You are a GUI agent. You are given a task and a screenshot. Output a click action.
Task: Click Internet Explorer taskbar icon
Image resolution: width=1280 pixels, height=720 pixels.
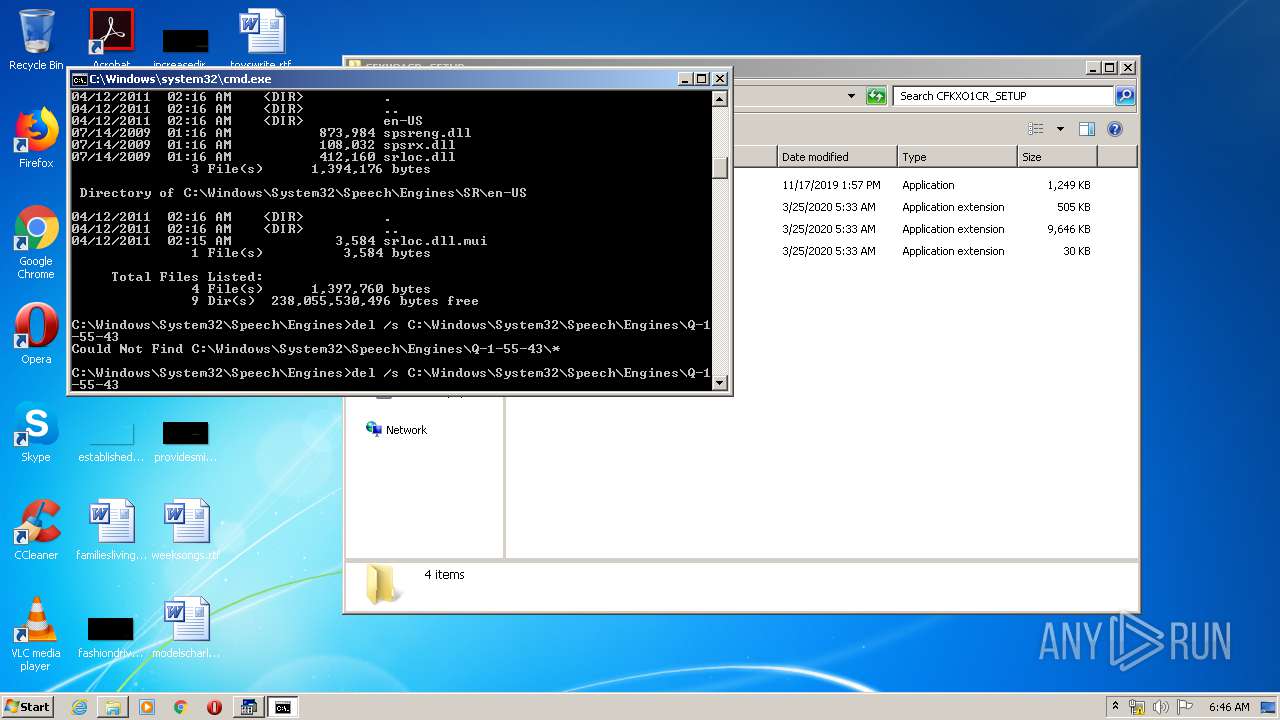click(79, 707)
